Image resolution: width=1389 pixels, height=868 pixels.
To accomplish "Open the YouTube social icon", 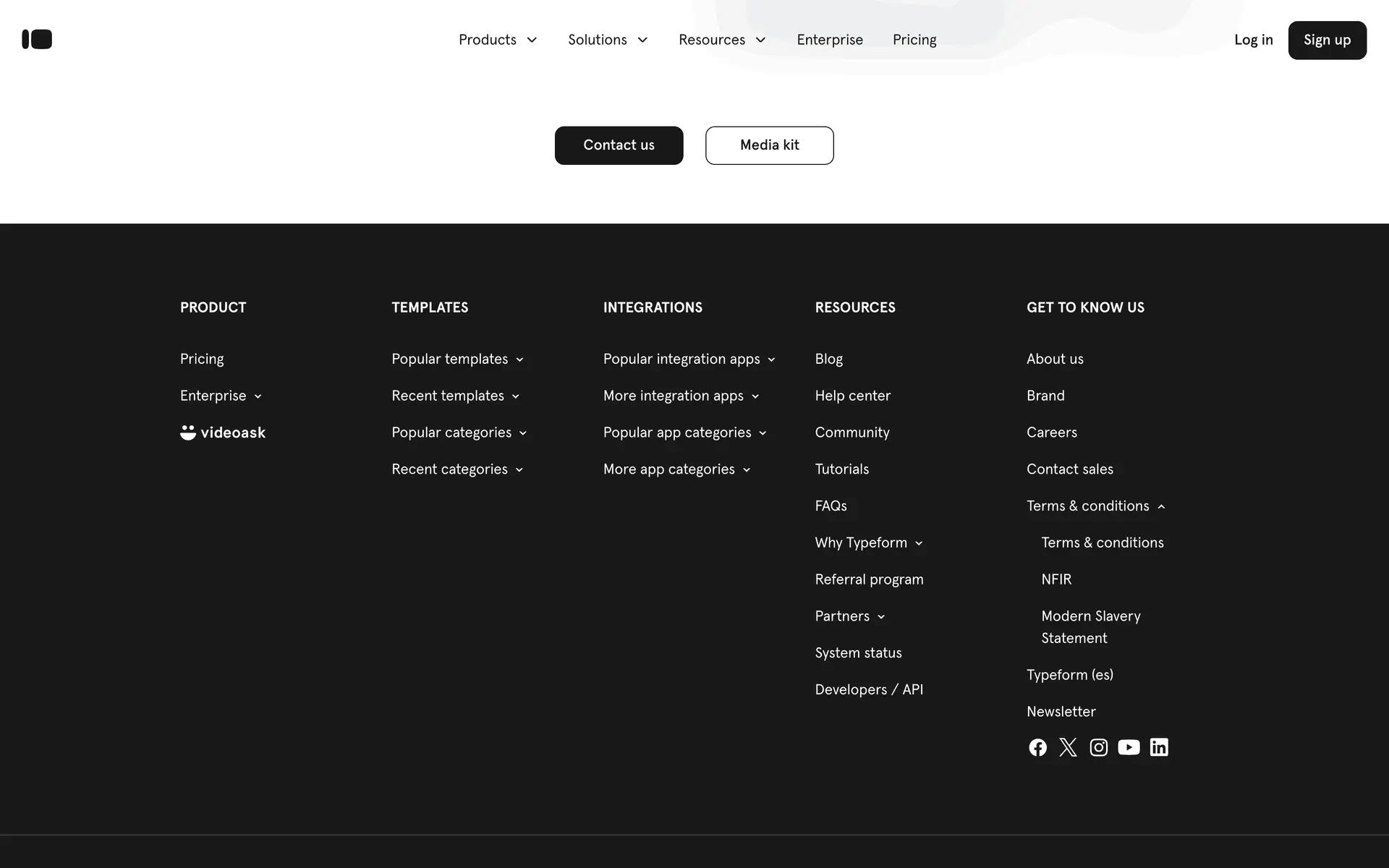I will [1129, 747].
